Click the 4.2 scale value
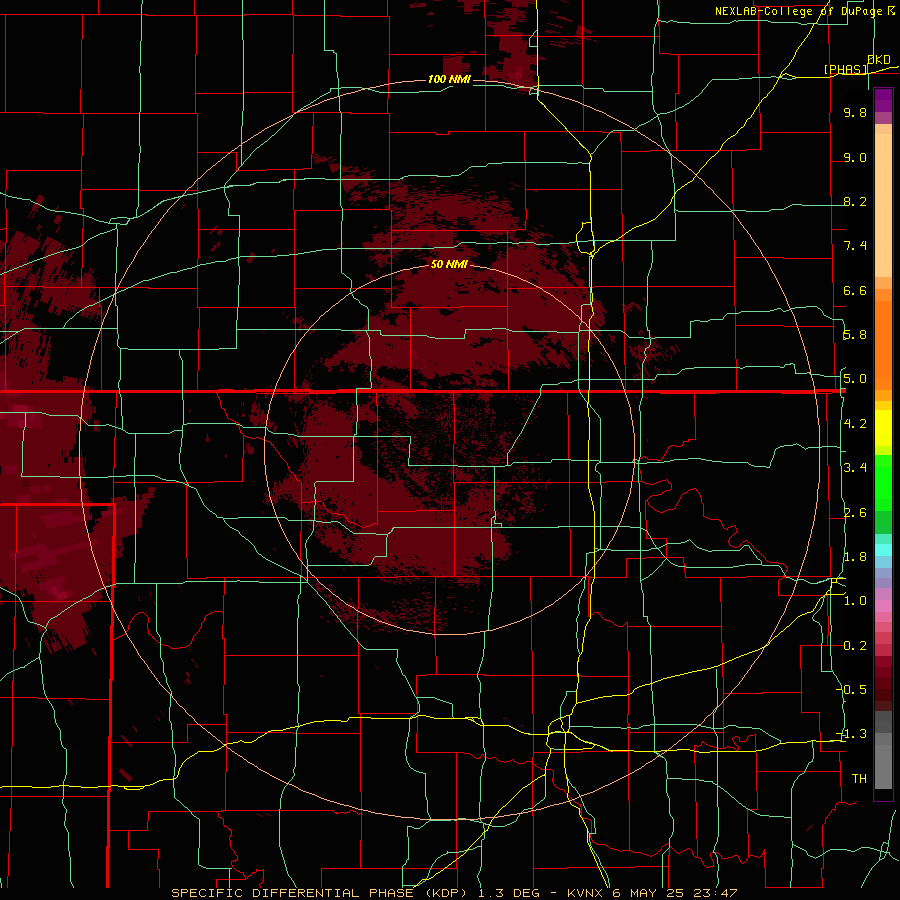 855,424
